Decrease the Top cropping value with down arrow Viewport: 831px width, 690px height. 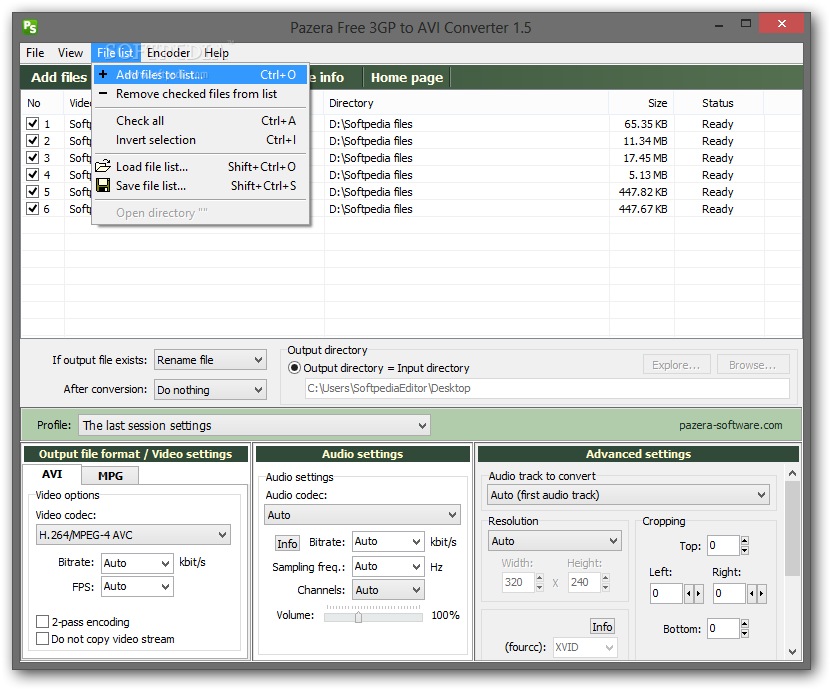745,550
